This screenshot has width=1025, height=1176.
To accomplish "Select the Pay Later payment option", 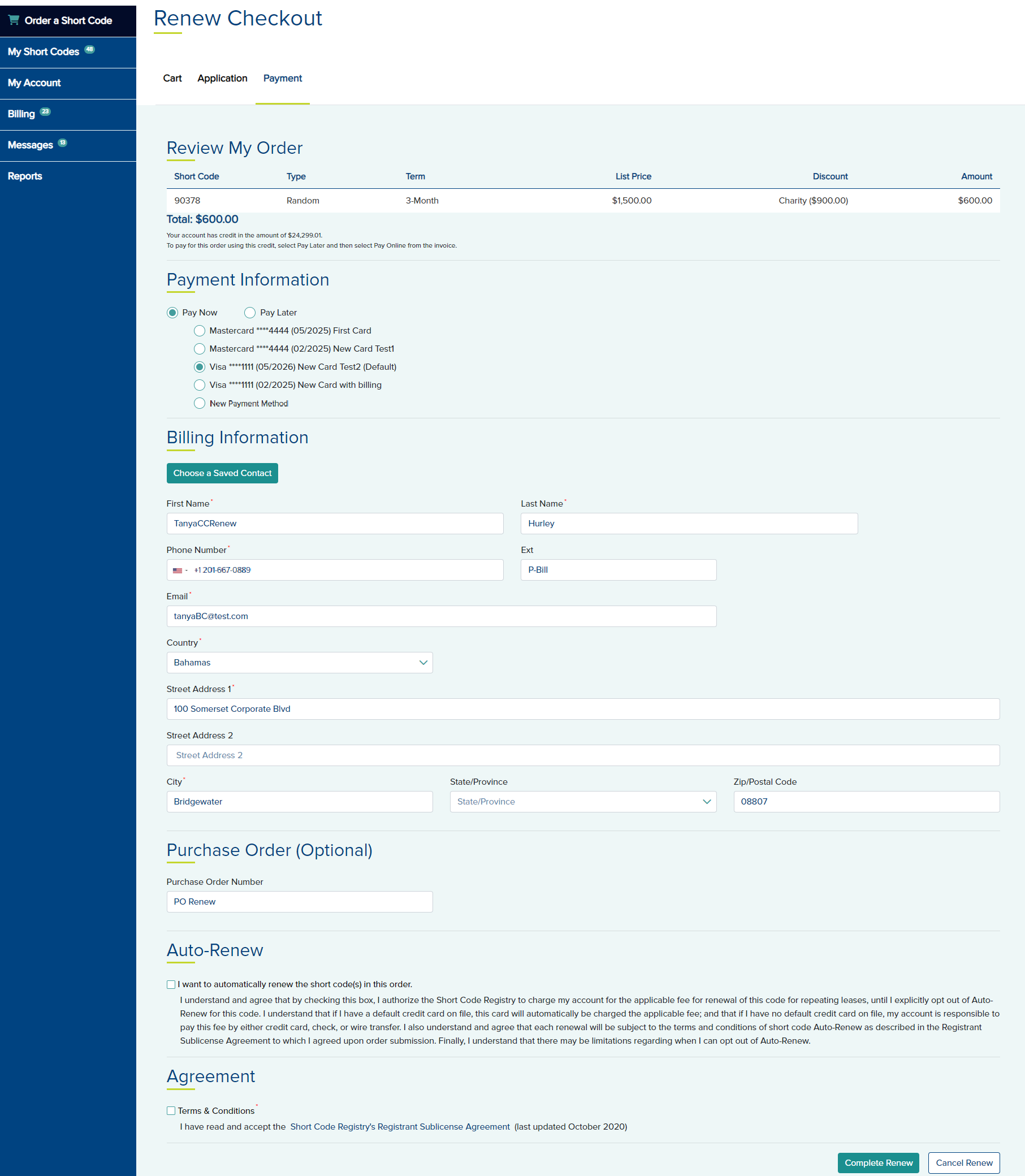I will pyautogui.click(x=250, y=312).
